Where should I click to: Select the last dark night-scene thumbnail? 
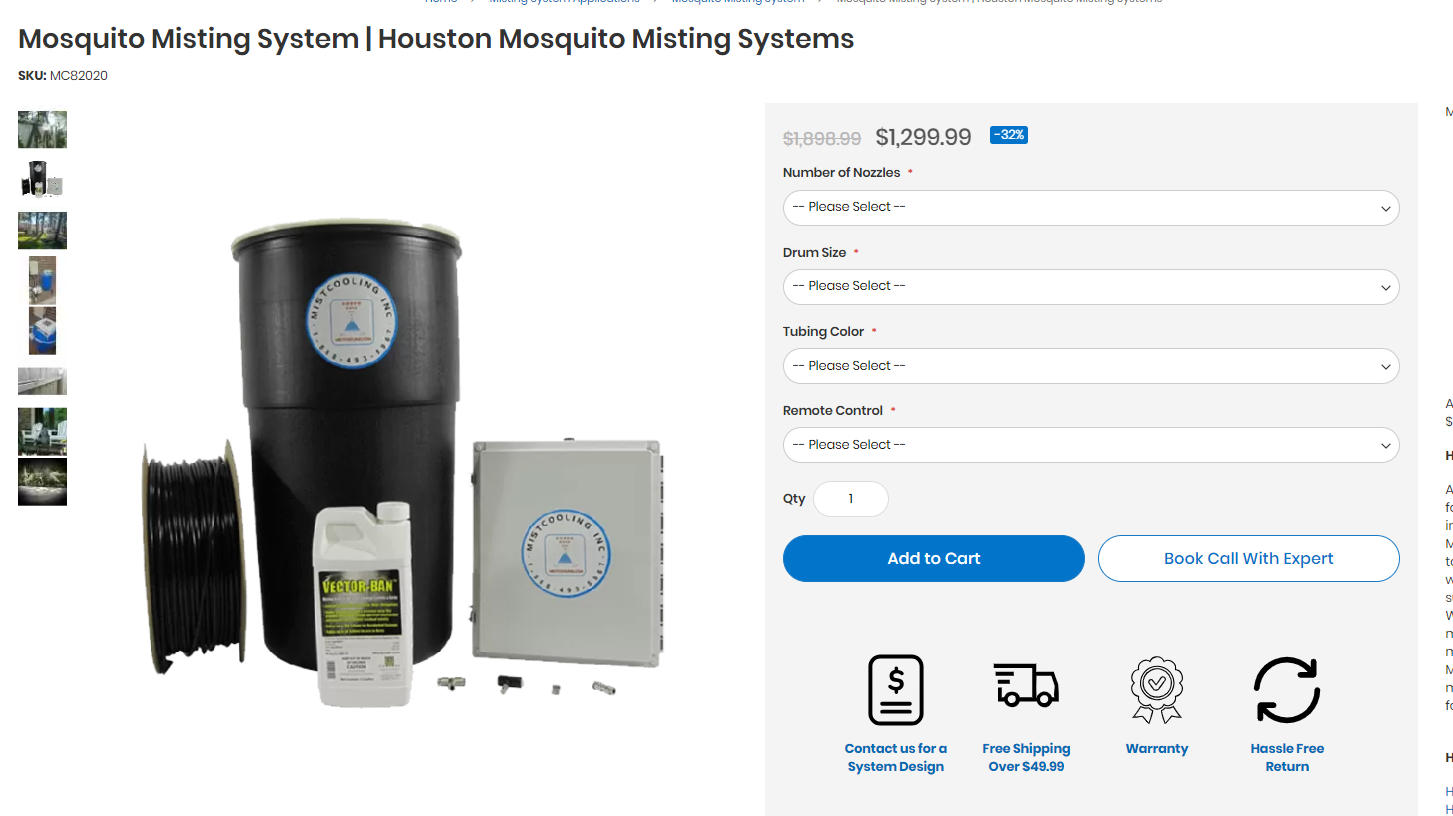tap(42, 482)
